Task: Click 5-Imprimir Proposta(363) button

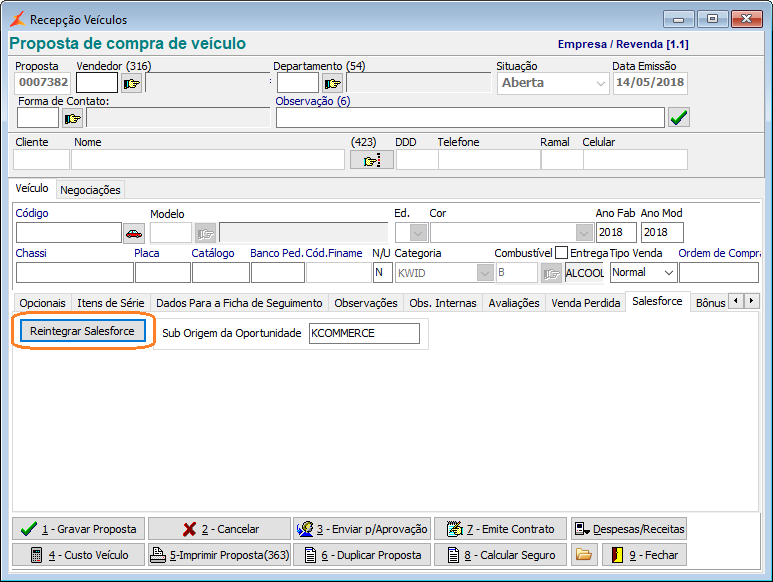Action: (219, 555)
